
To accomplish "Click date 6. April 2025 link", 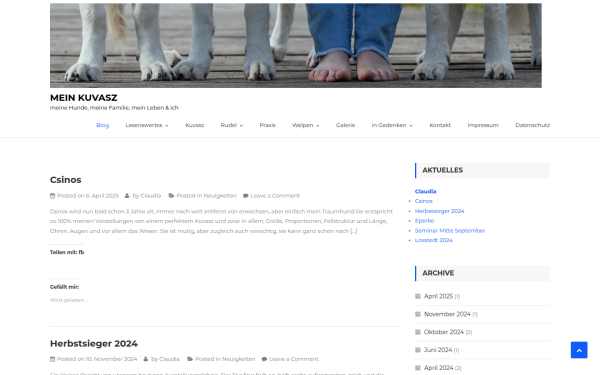I will tap(102, 196).
